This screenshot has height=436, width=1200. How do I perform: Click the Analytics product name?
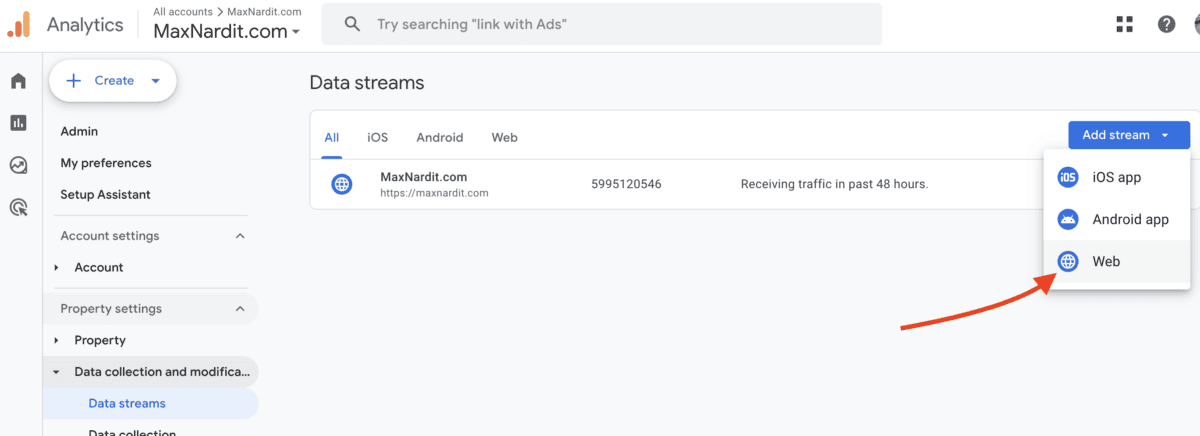(x=85, y=25)
